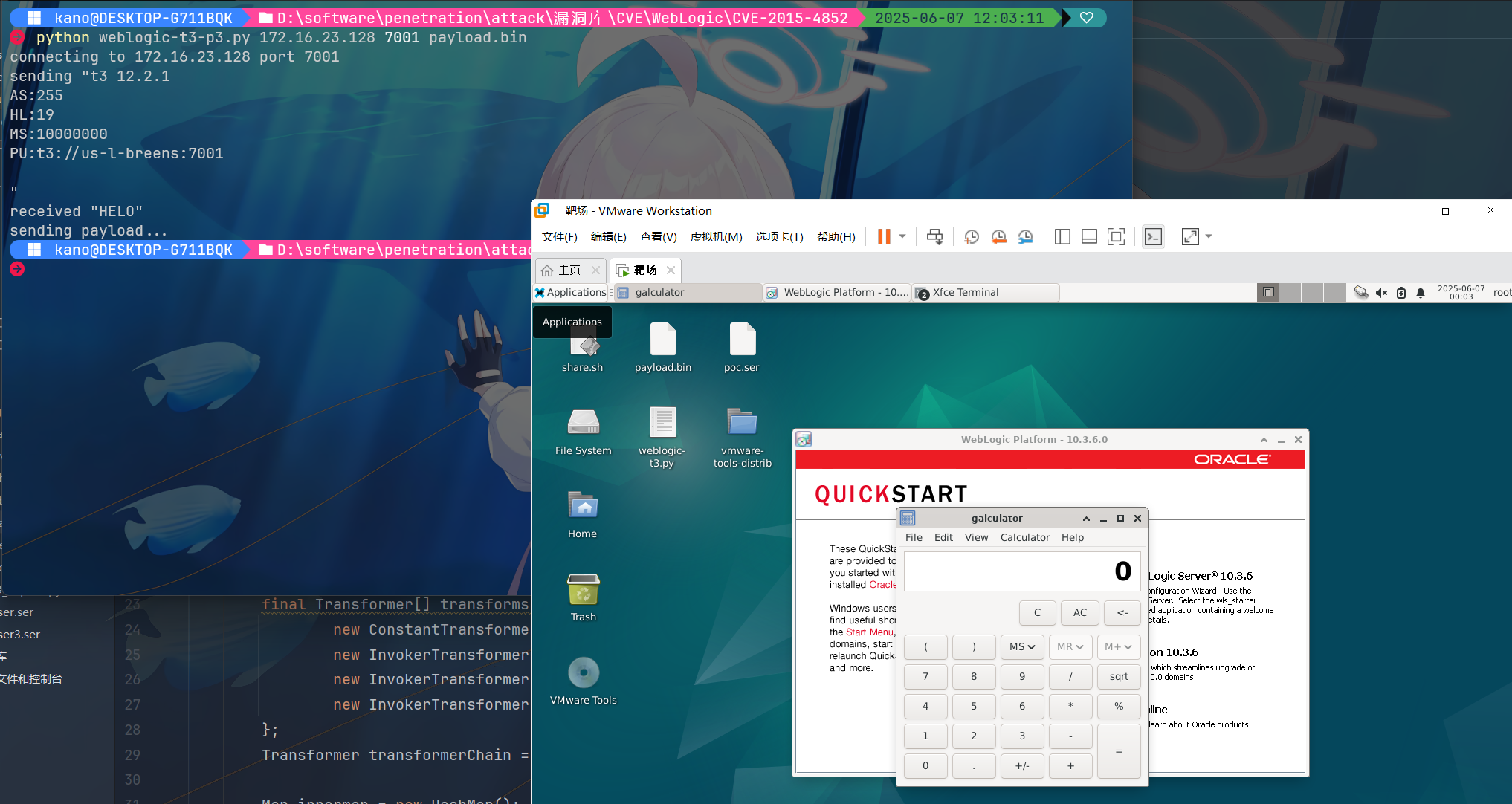This screenshot has width=1512, height=804.
Task: Expand the stretch guest dropdown arrow
Action: [x=1209, y=237]
